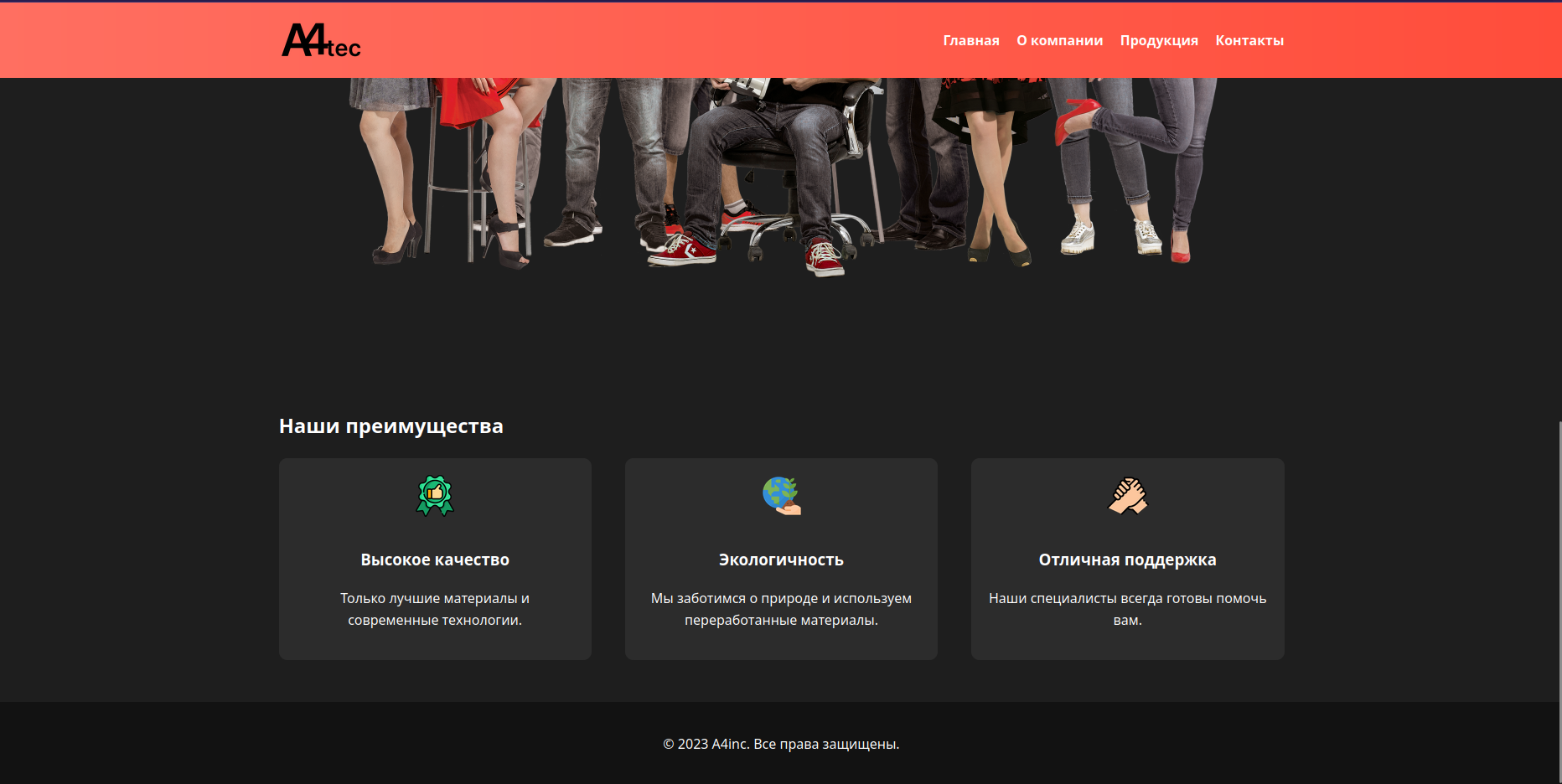Click the text about переработанные материалы
This screenshot has height=784, width=1562.
click(781, 609)
